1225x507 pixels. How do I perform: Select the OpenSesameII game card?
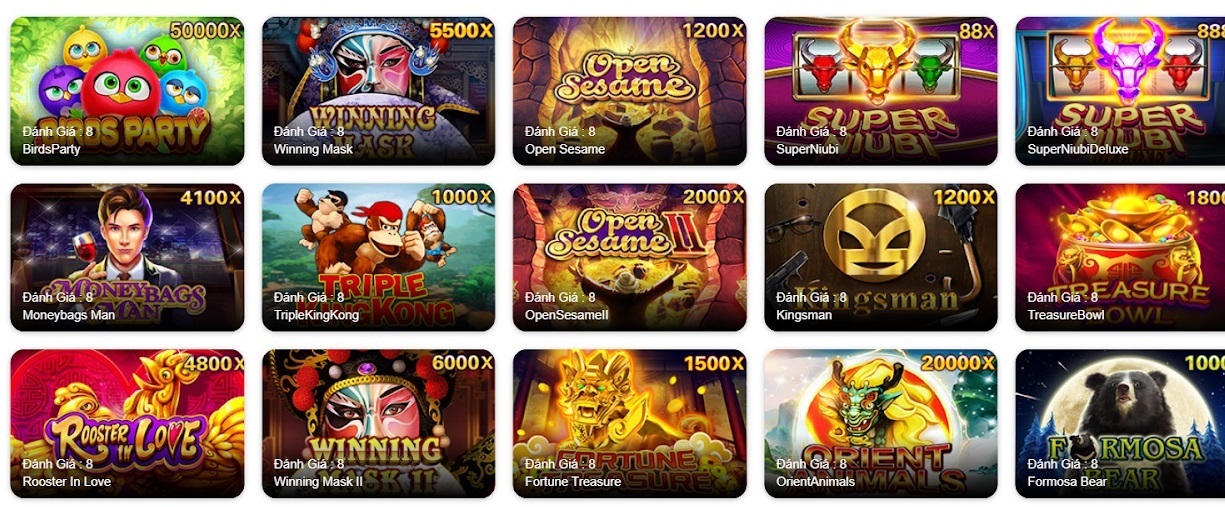[629, 257]
